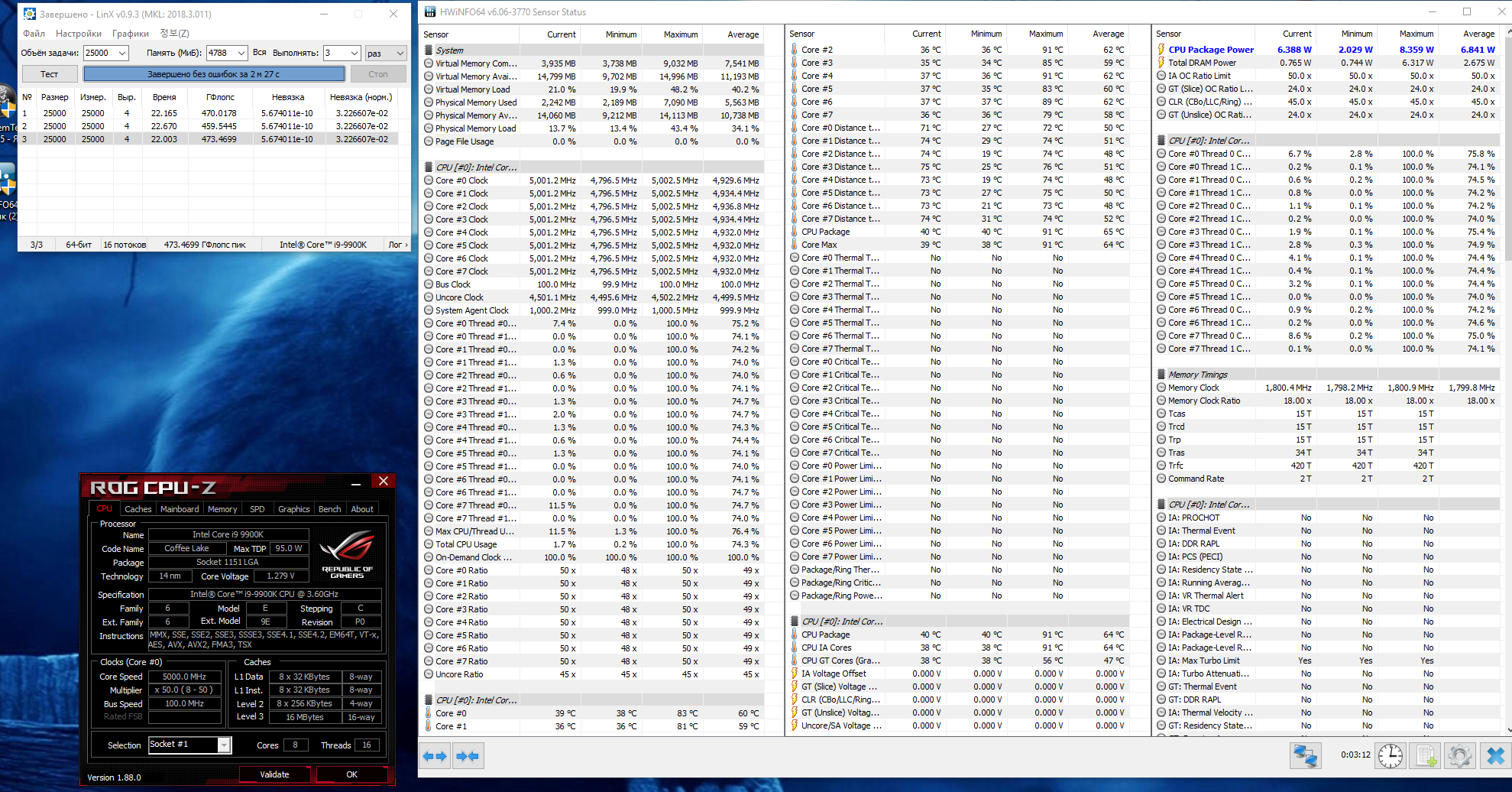The image size is (1512, 792).
Task: Click the icon beside Tcas memory timing
Action: (1161, 414)
